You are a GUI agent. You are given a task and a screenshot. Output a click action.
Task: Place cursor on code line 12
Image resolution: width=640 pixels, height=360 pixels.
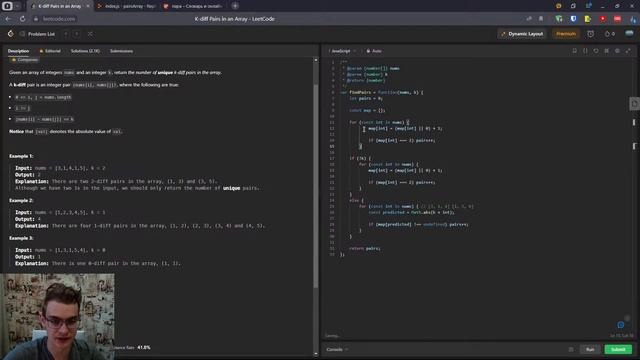pyautogui.click(x=405, y=129)
